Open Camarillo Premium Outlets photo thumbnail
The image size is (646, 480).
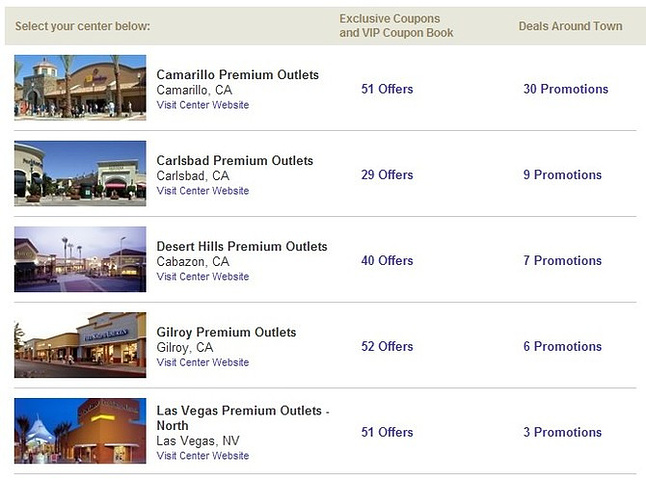pos(80,88)
